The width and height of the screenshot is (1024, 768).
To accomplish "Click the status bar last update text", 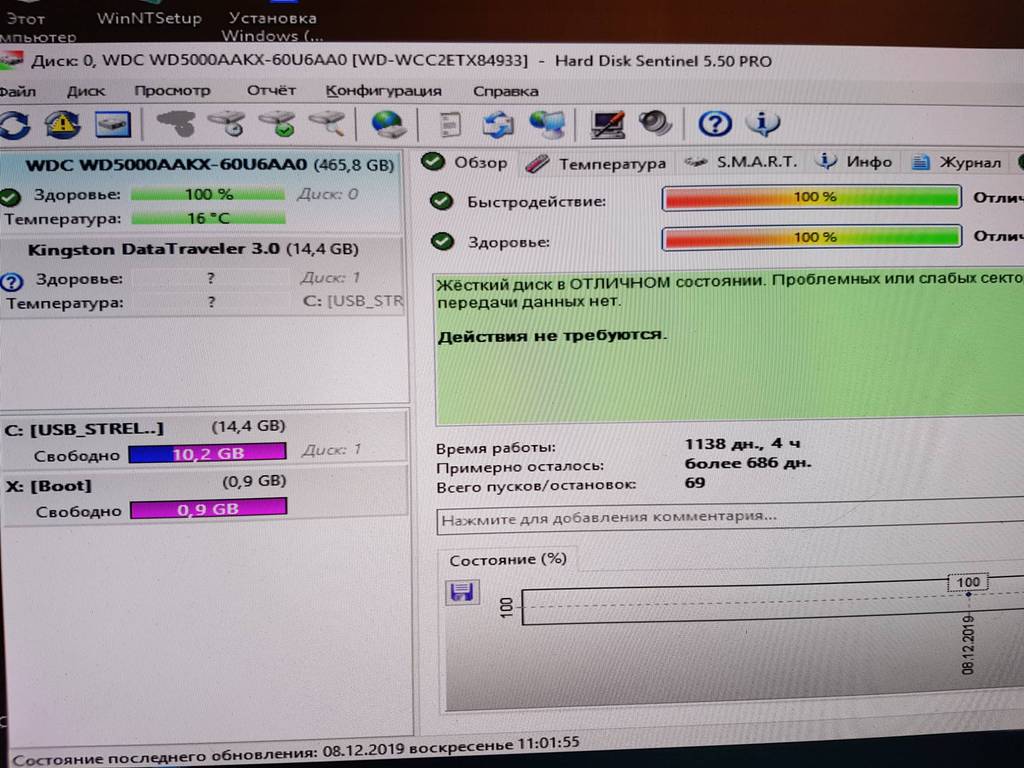I will coord(296,751).
